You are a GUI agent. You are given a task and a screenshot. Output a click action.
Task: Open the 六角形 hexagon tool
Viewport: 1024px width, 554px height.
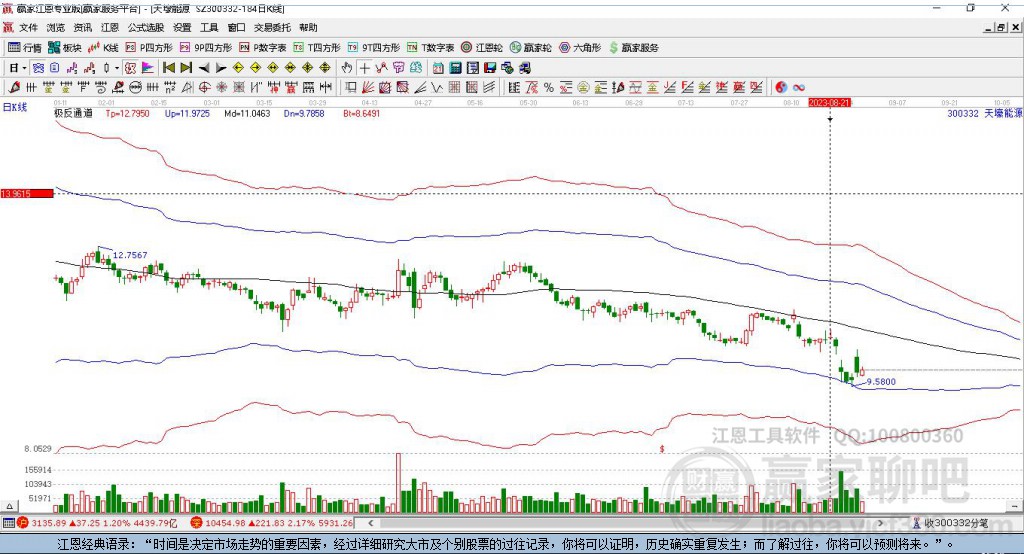[x=580, y=48]
